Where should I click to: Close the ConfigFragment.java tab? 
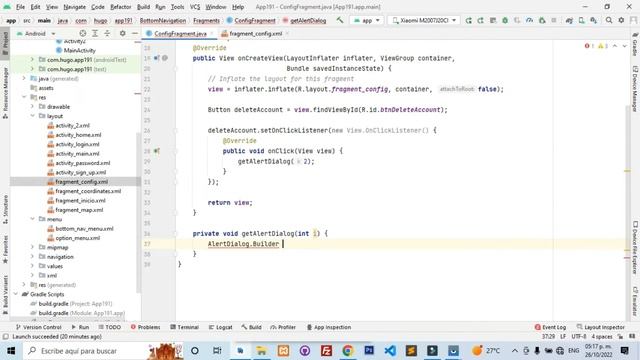pos(212,33)
